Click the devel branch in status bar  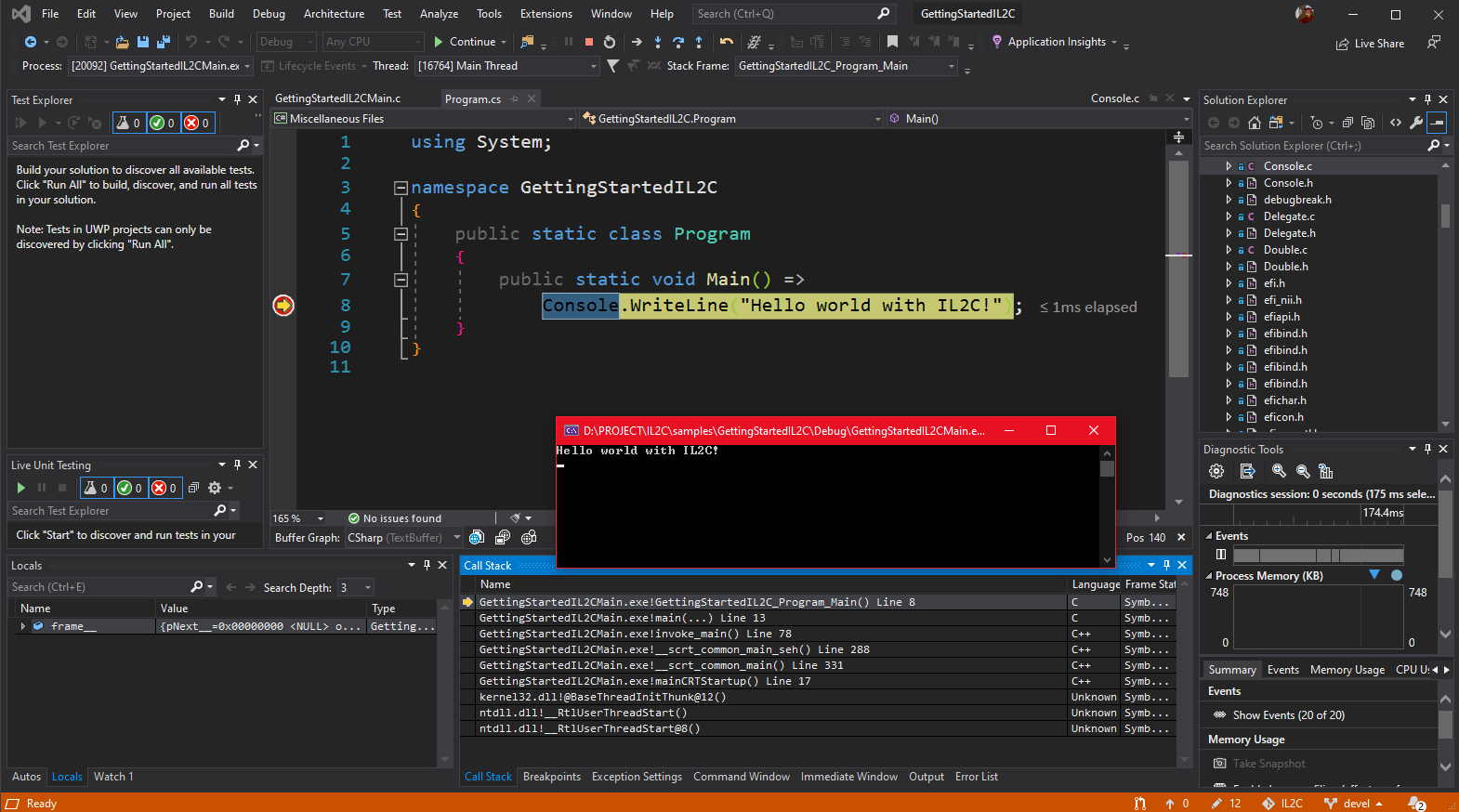click(x=1354, y=804)
